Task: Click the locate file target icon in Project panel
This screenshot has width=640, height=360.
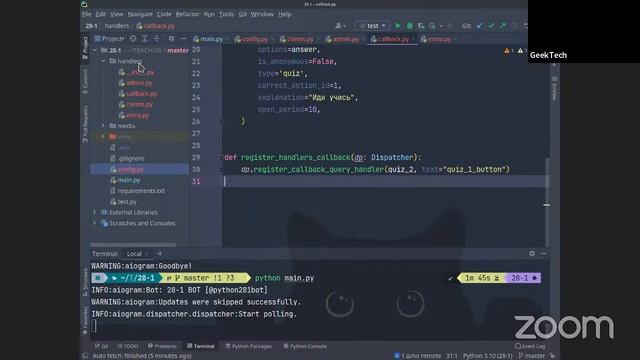Action: point(133,38)
